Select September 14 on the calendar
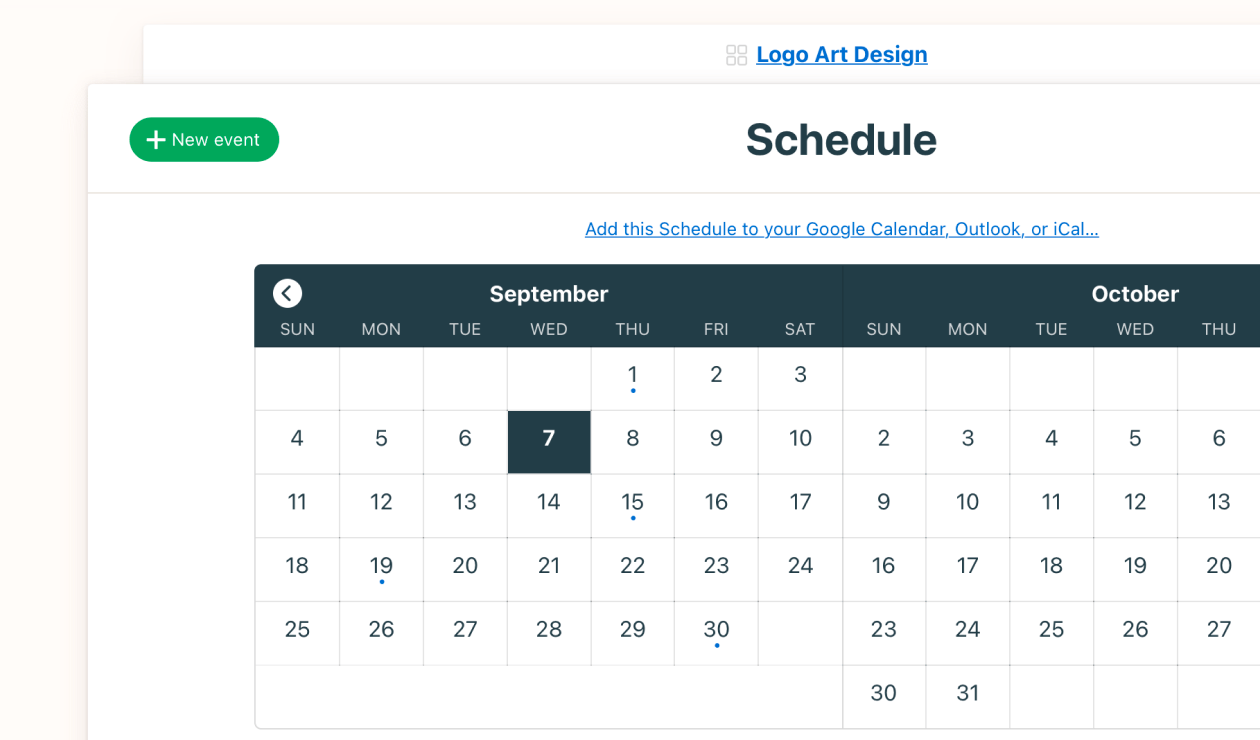 [548, 502]
